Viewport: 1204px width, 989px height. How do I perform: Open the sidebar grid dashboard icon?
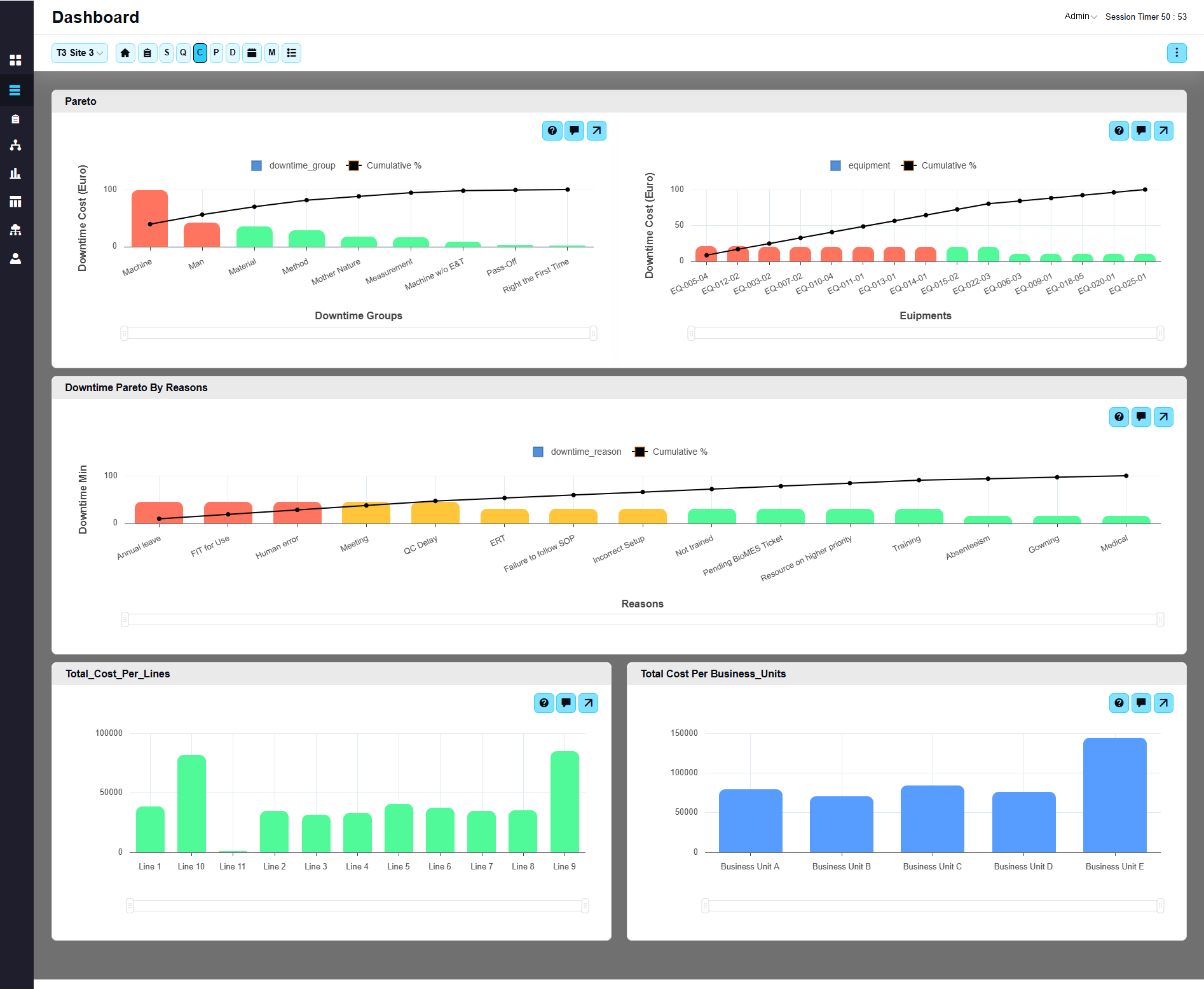(x=16, y=60)
